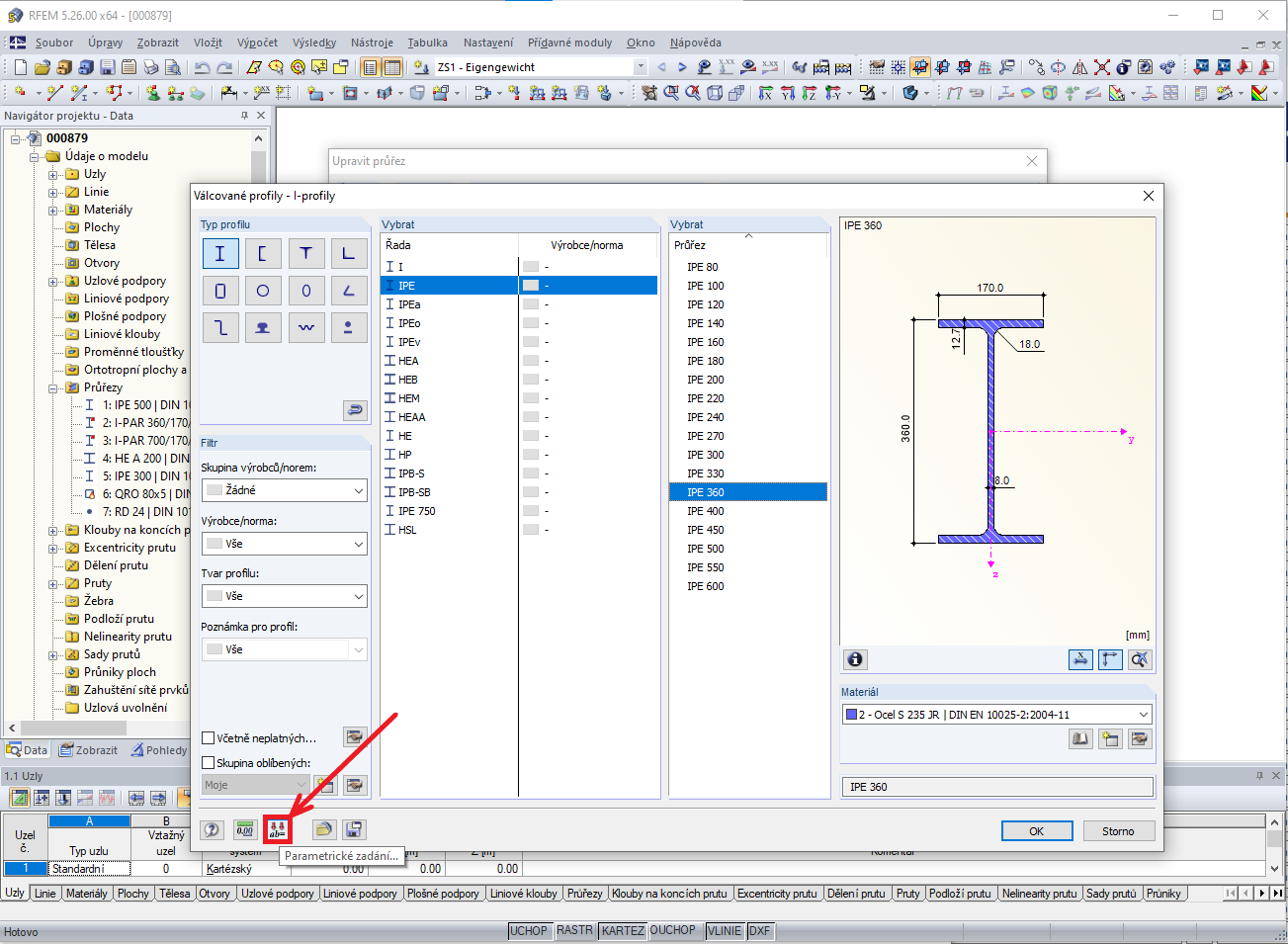Image resolution: width=1288 pixels, height=944 pixels.
Task: Open the Poznámka pro profil dropdown
Action: point(284,649)
